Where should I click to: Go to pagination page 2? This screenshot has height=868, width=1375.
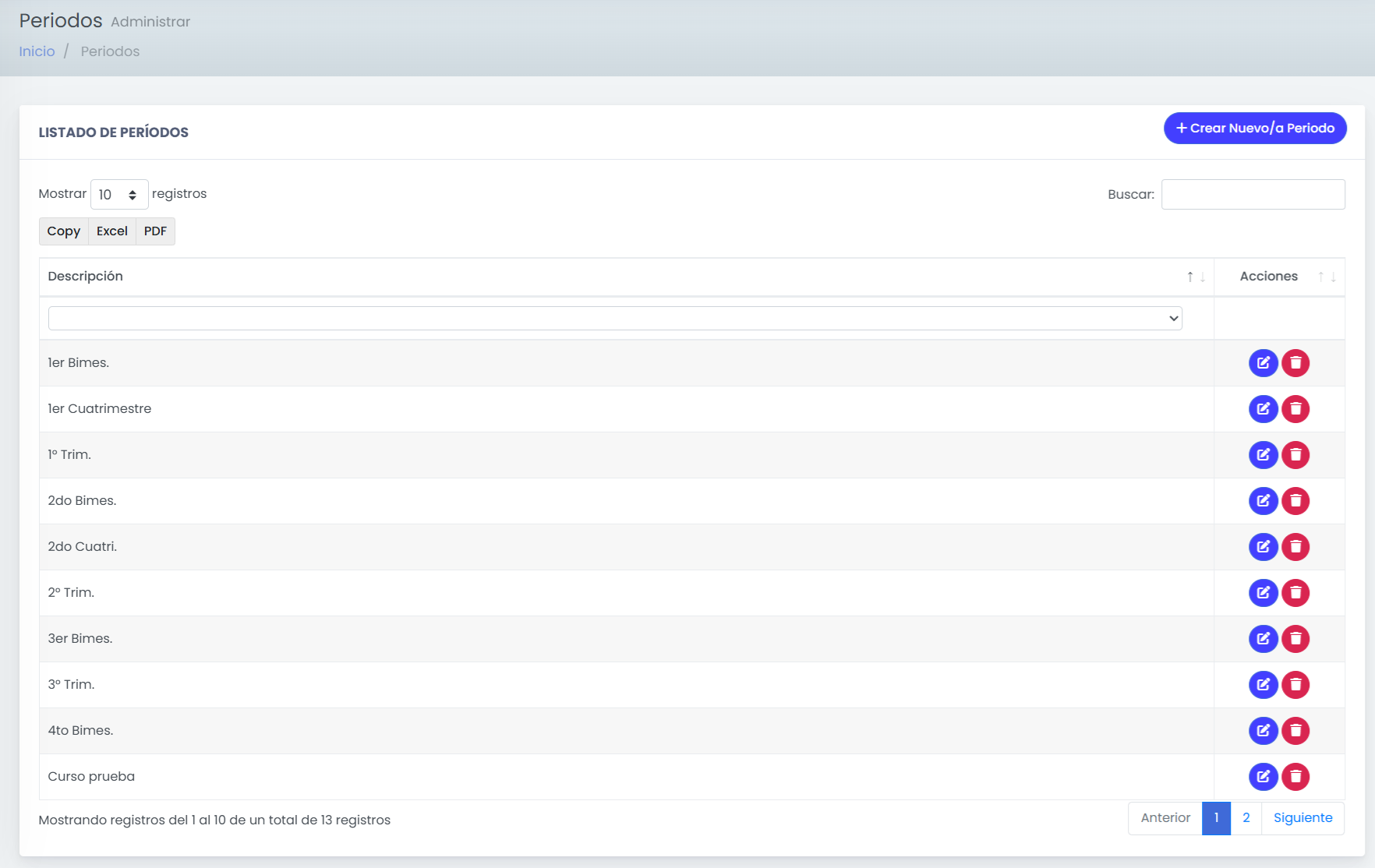(x=1246, y=818)
